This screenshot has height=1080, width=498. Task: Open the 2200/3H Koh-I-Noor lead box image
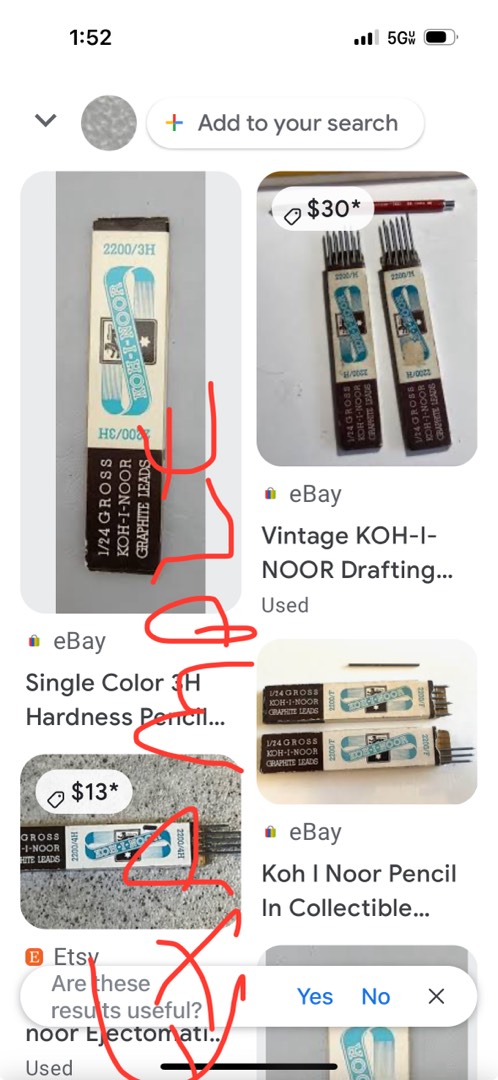[131, 392]
